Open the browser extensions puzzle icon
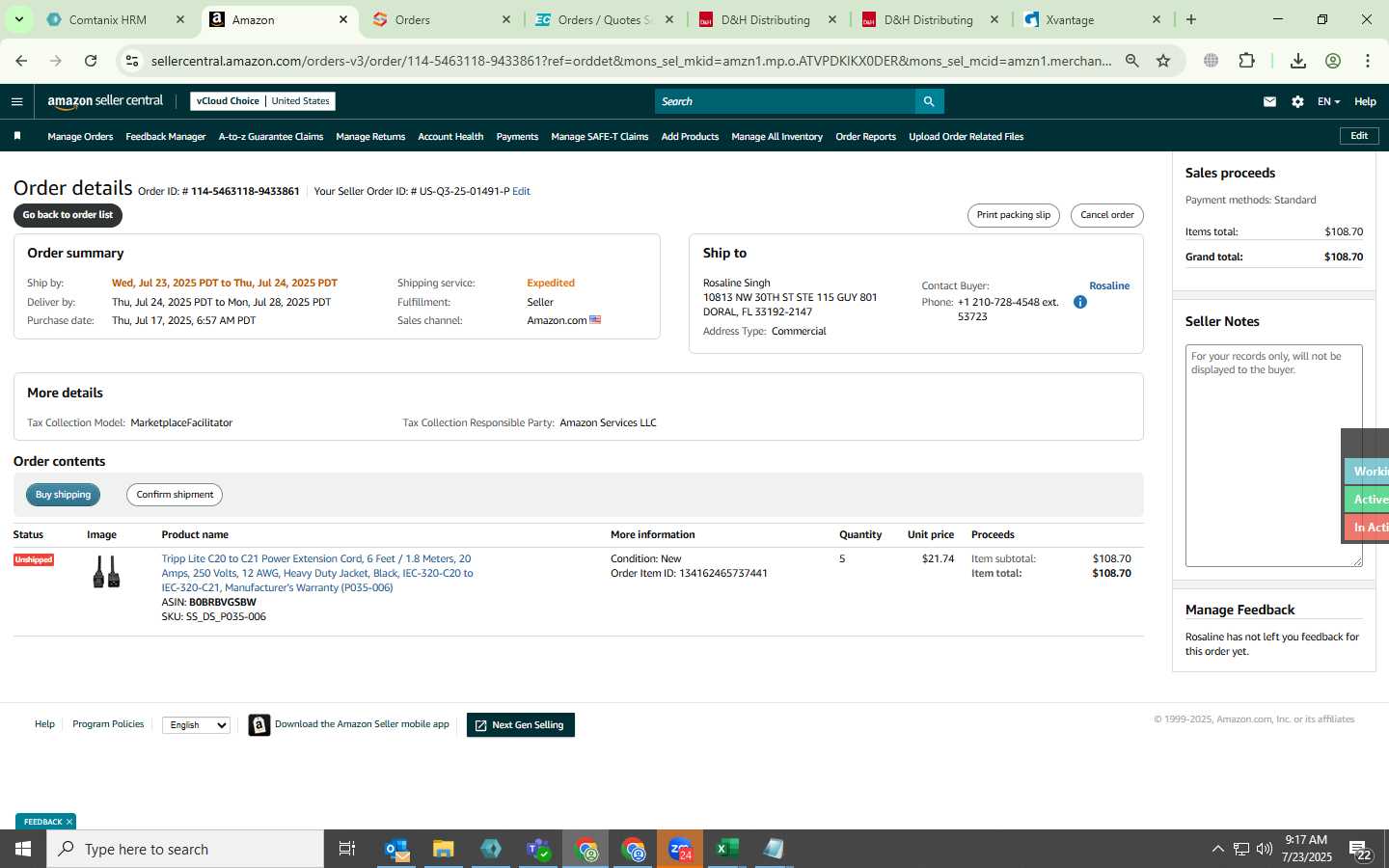The height and width of the screenshot is (868, 1389). pos(1246,61)
